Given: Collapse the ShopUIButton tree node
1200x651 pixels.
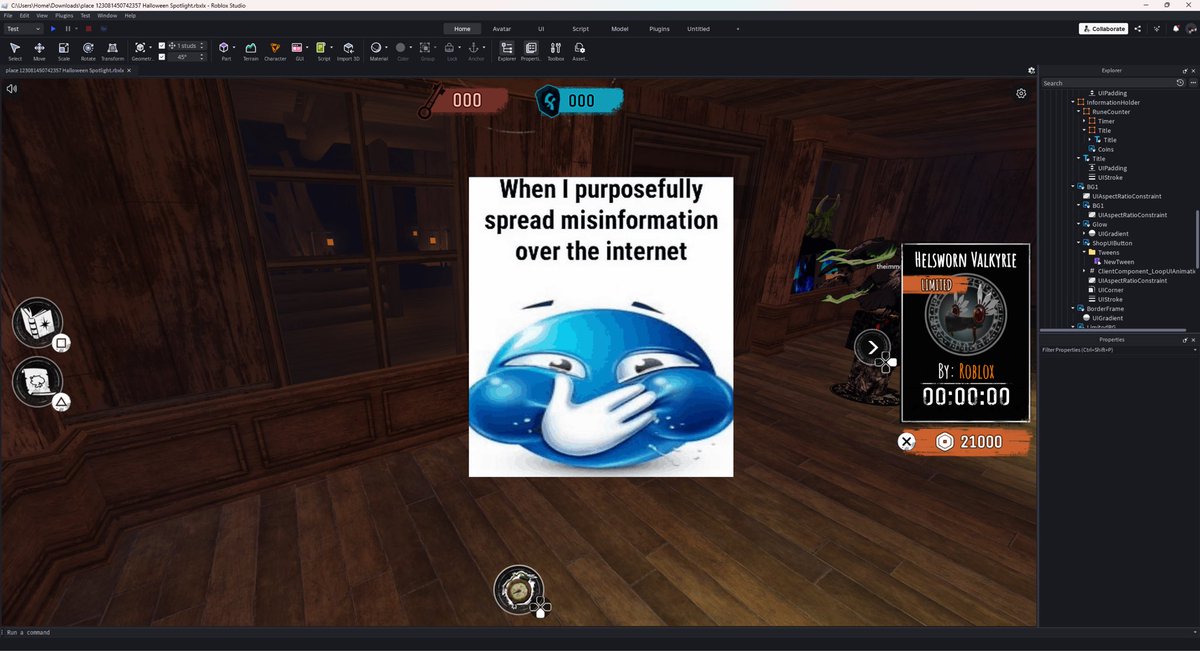Looking at the screenshot, I should (1079, 243).
